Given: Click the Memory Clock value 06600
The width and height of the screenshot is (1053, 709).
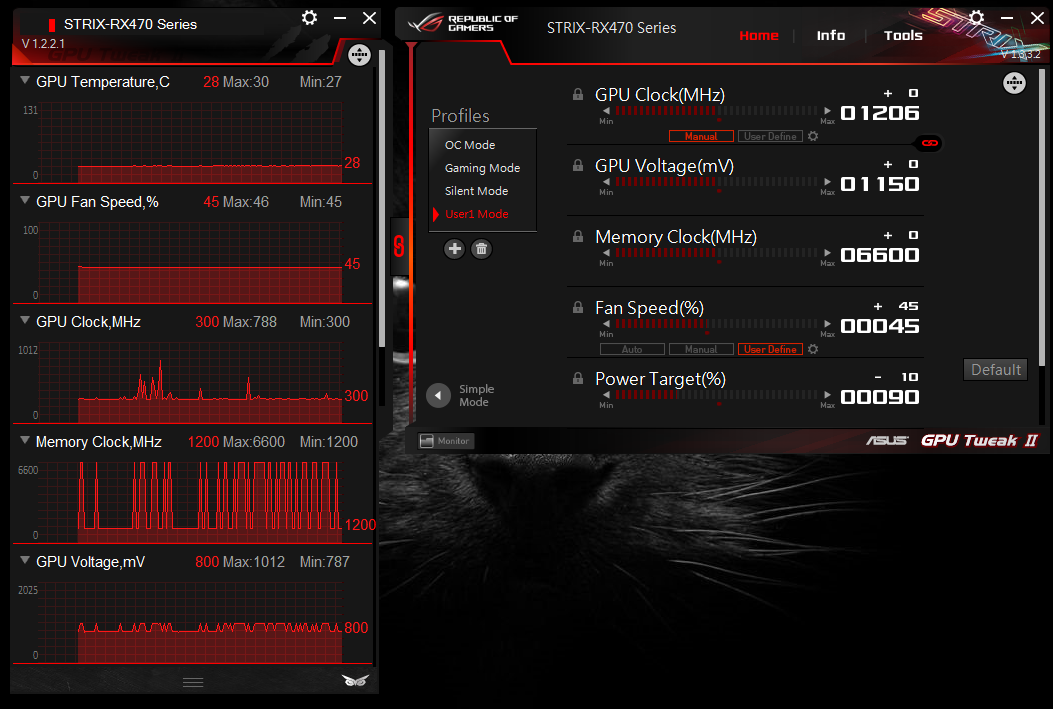Looking at the screenshot, I should pos(880,255).
